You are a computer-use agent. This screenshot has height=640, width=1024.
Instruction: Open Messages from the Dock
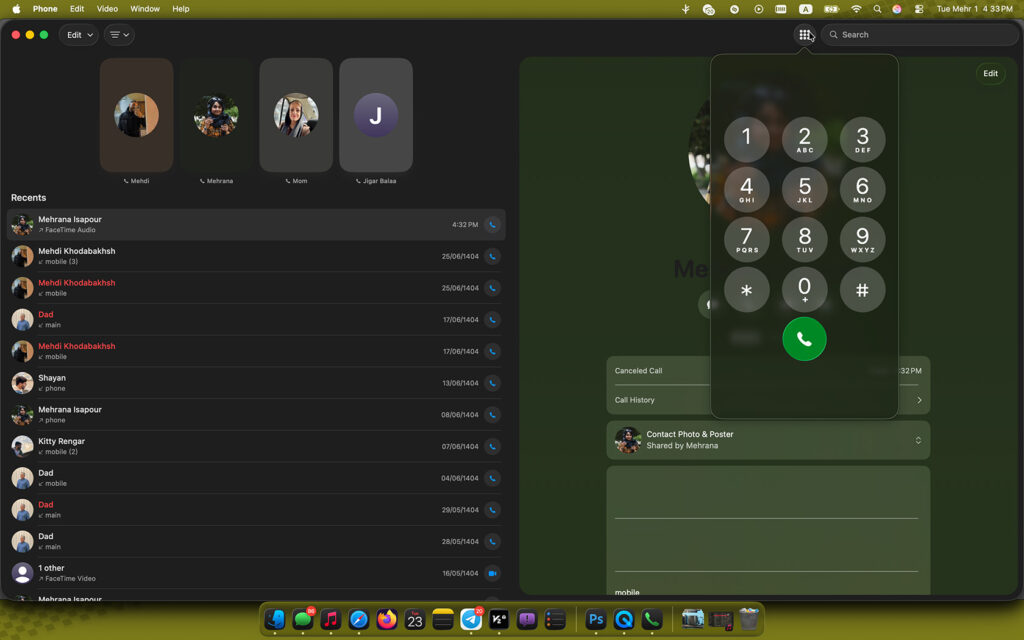coord(303,619)
